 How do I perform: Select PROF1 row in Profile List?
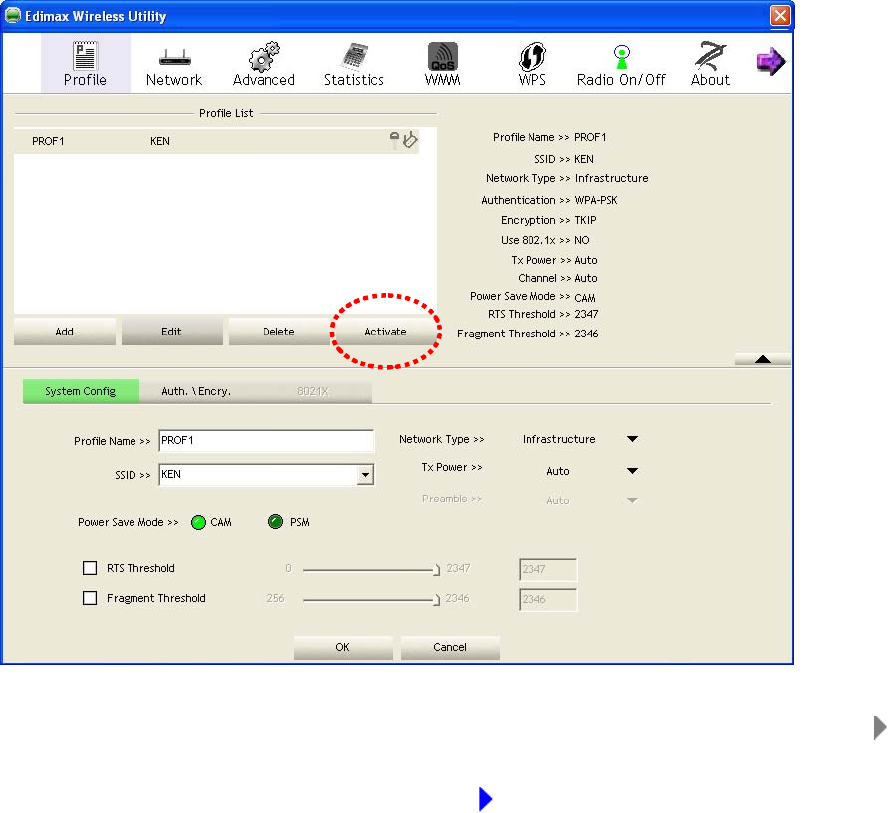coord(216,141)
